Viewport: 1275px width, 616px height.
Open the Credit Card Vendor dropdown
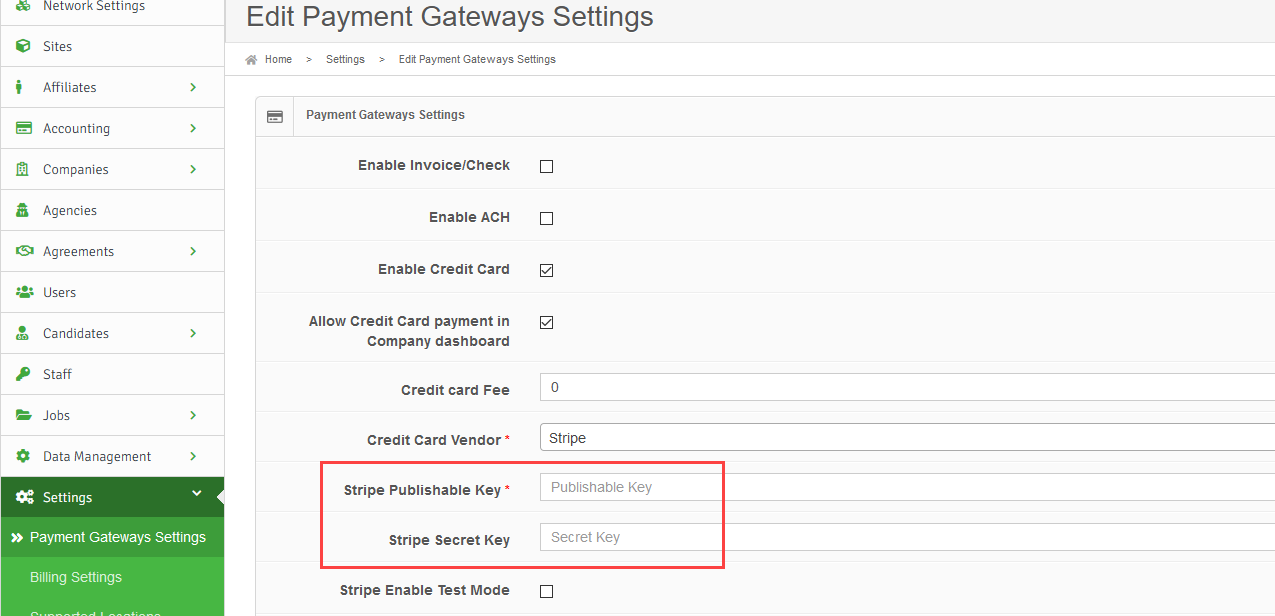(x=907, y=438)
